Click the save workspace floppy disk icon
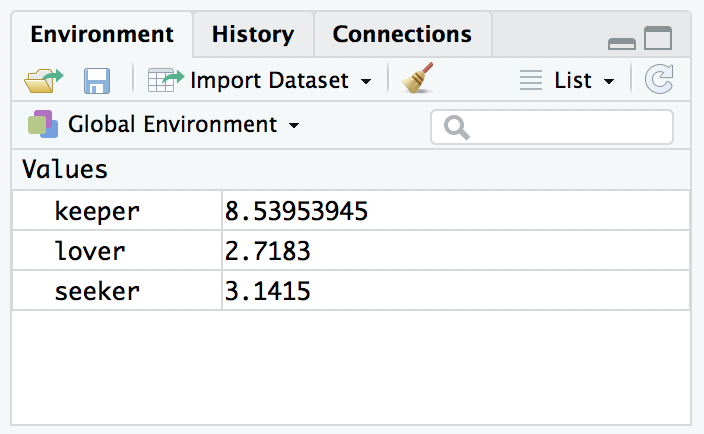This screenshot has width=704, height=434. coord(97,81)
